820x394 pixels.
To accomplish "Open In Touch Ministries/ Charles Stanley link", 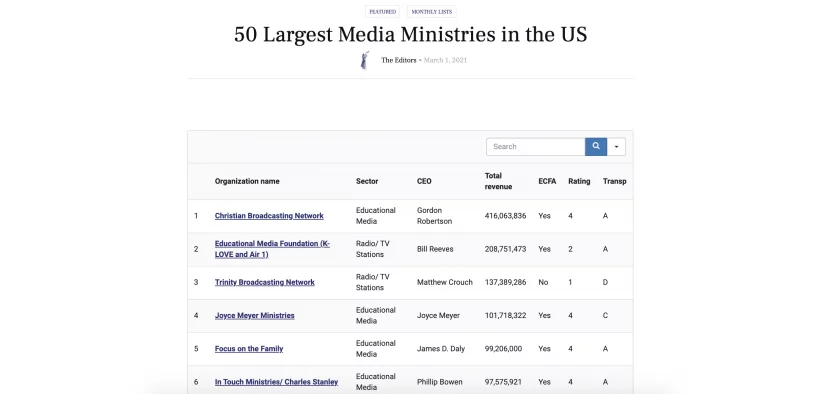I will [x=276, y=382].
